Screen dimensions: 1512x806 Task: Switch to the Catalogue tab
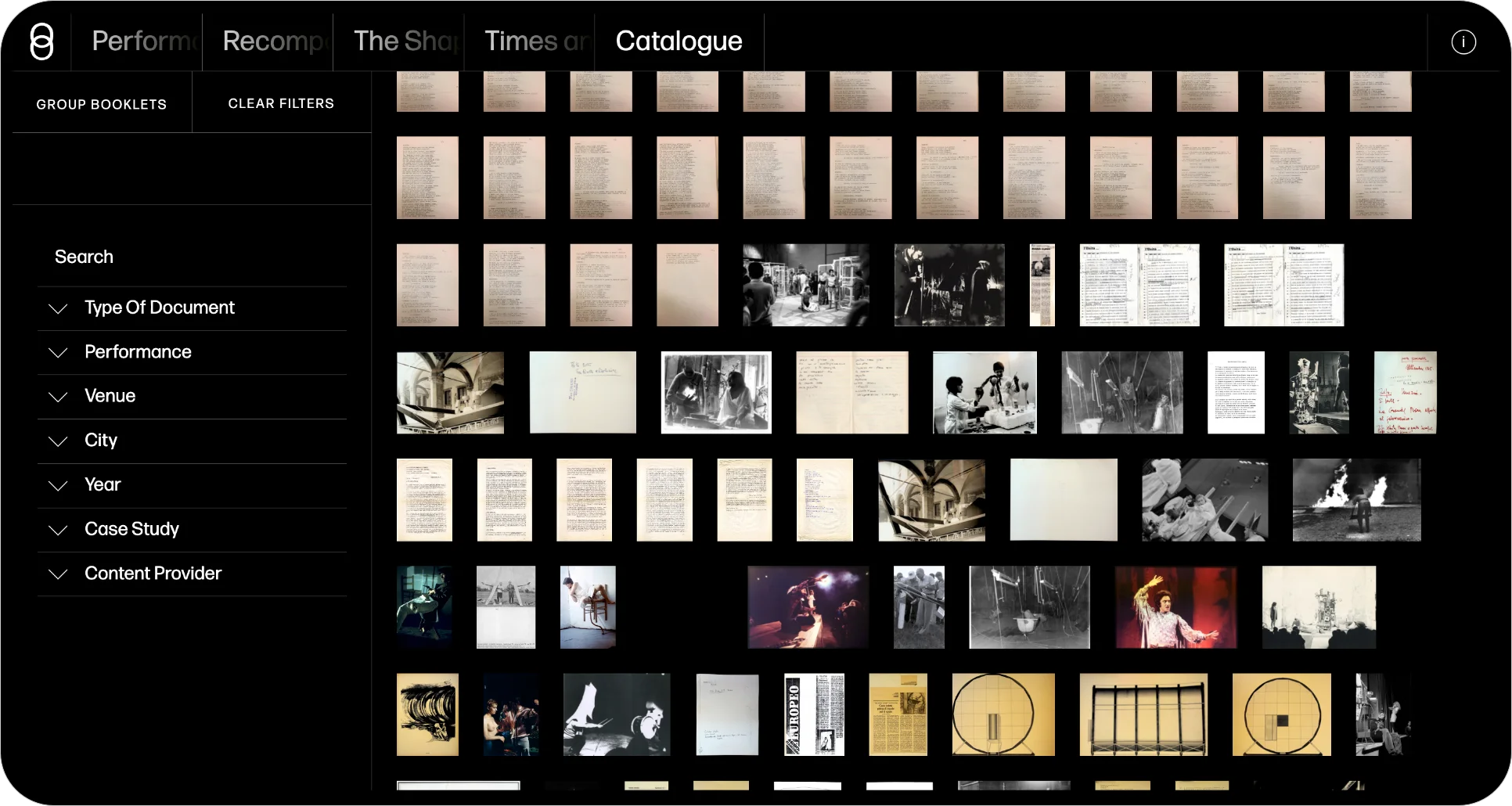[679, 41]
